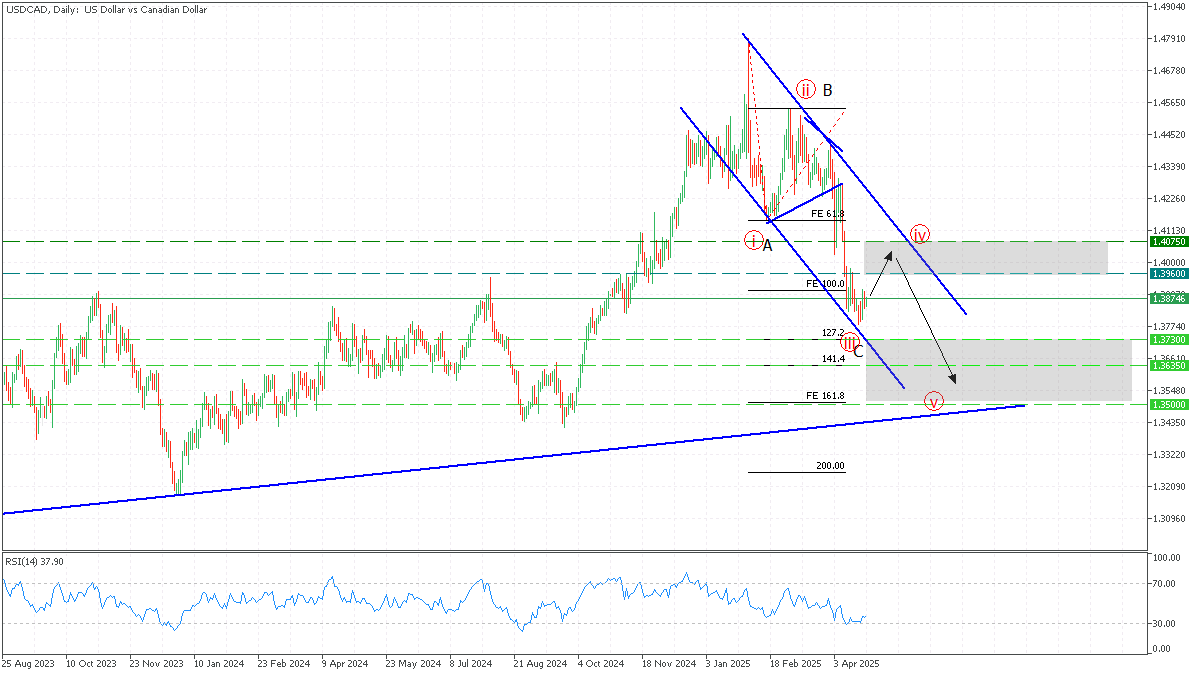The width and height of the screenshot is (1200, 675).
Task: Click the RSI 100.00 scale label
Action: pos(1166,558)
